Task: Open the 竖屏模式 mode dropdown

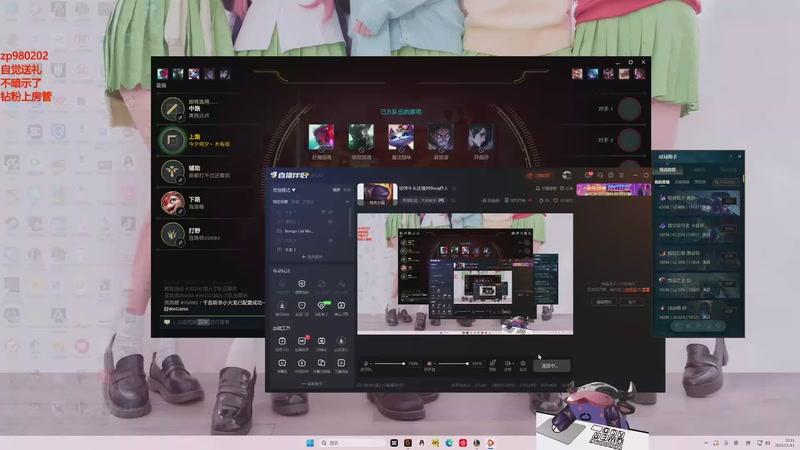Action: (284, 190)
